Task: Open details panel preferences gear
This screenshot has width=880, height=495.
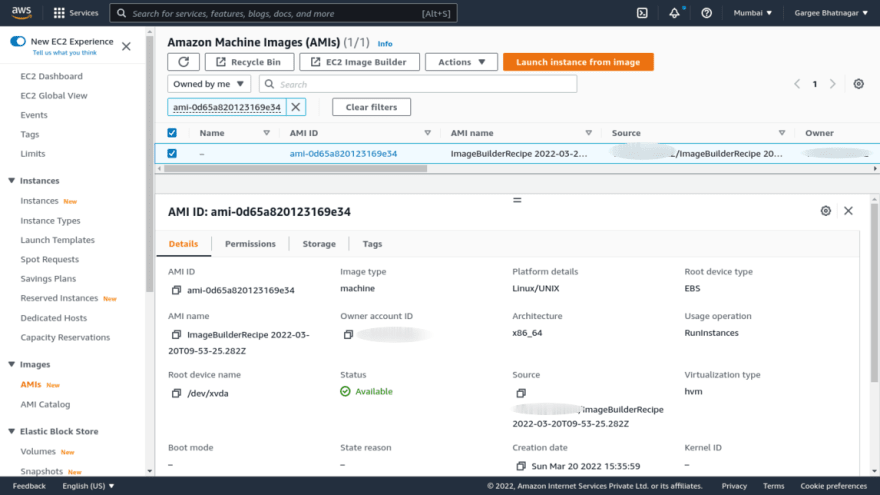Action: [825, 211]
